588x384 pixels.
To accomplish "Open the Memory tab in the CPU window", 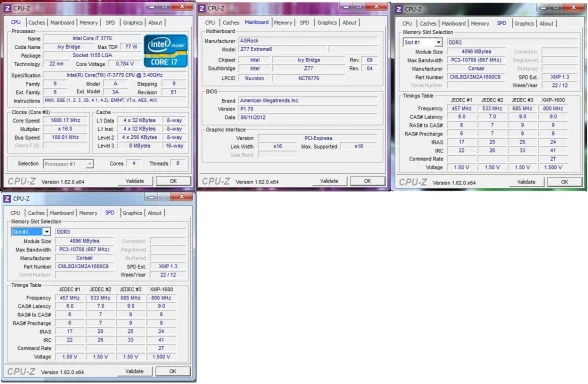I will click(x=88, y=22).
